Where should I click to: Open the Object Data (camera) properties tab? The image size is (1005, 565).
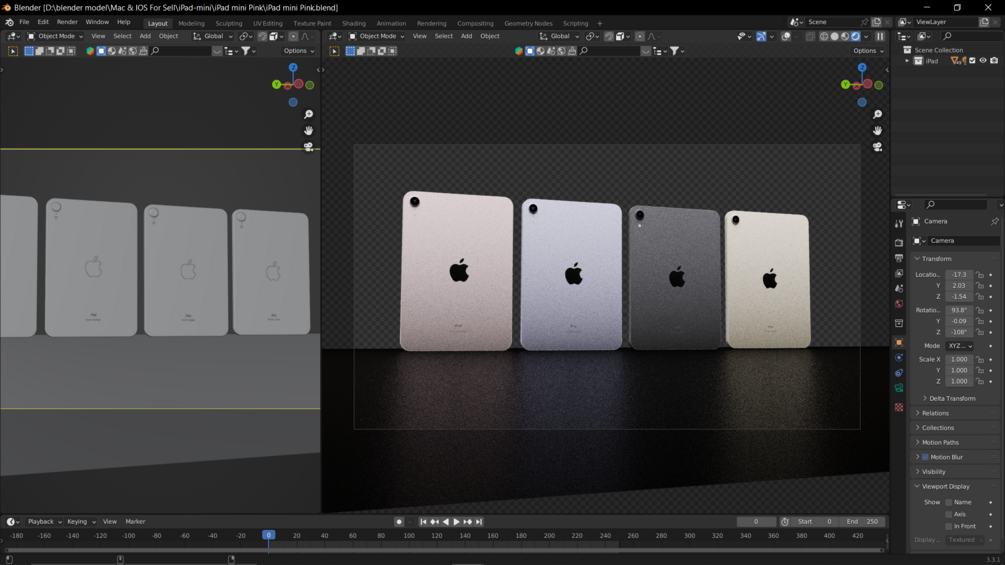(899, 388)
